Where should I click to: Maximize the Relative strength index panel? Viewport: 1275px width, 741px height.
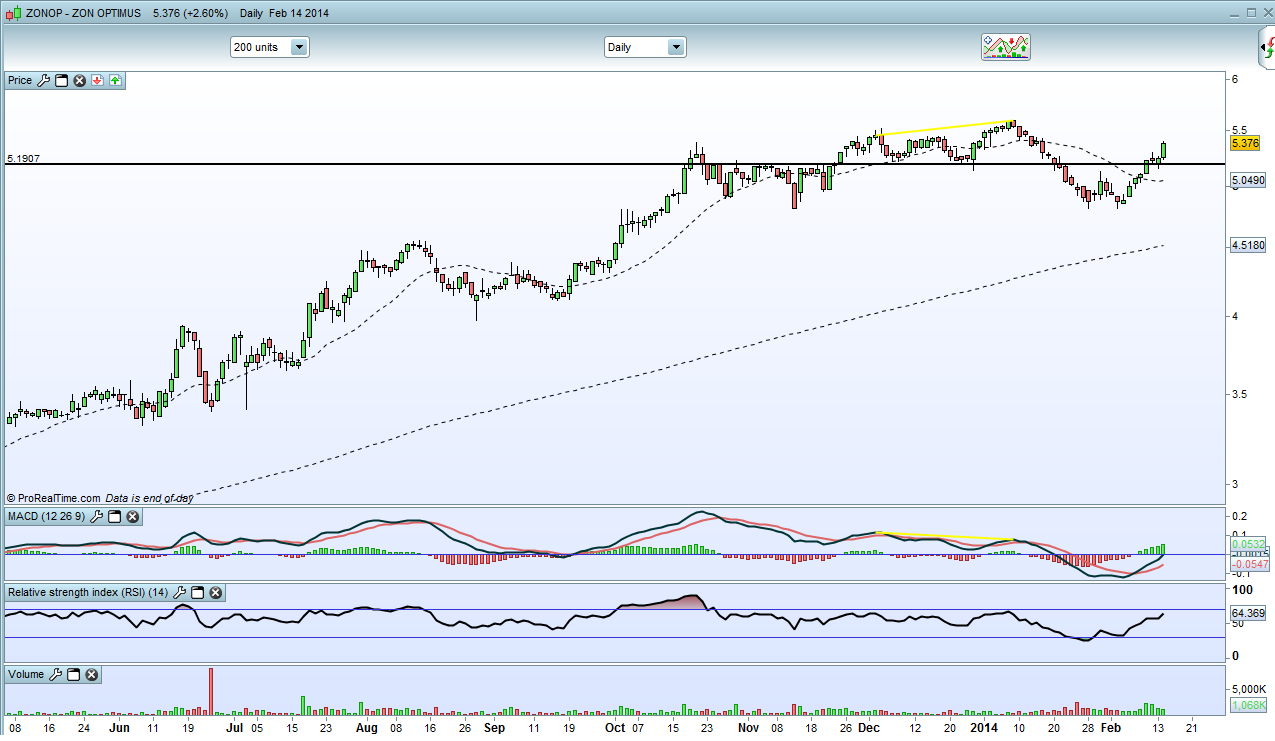198,593
